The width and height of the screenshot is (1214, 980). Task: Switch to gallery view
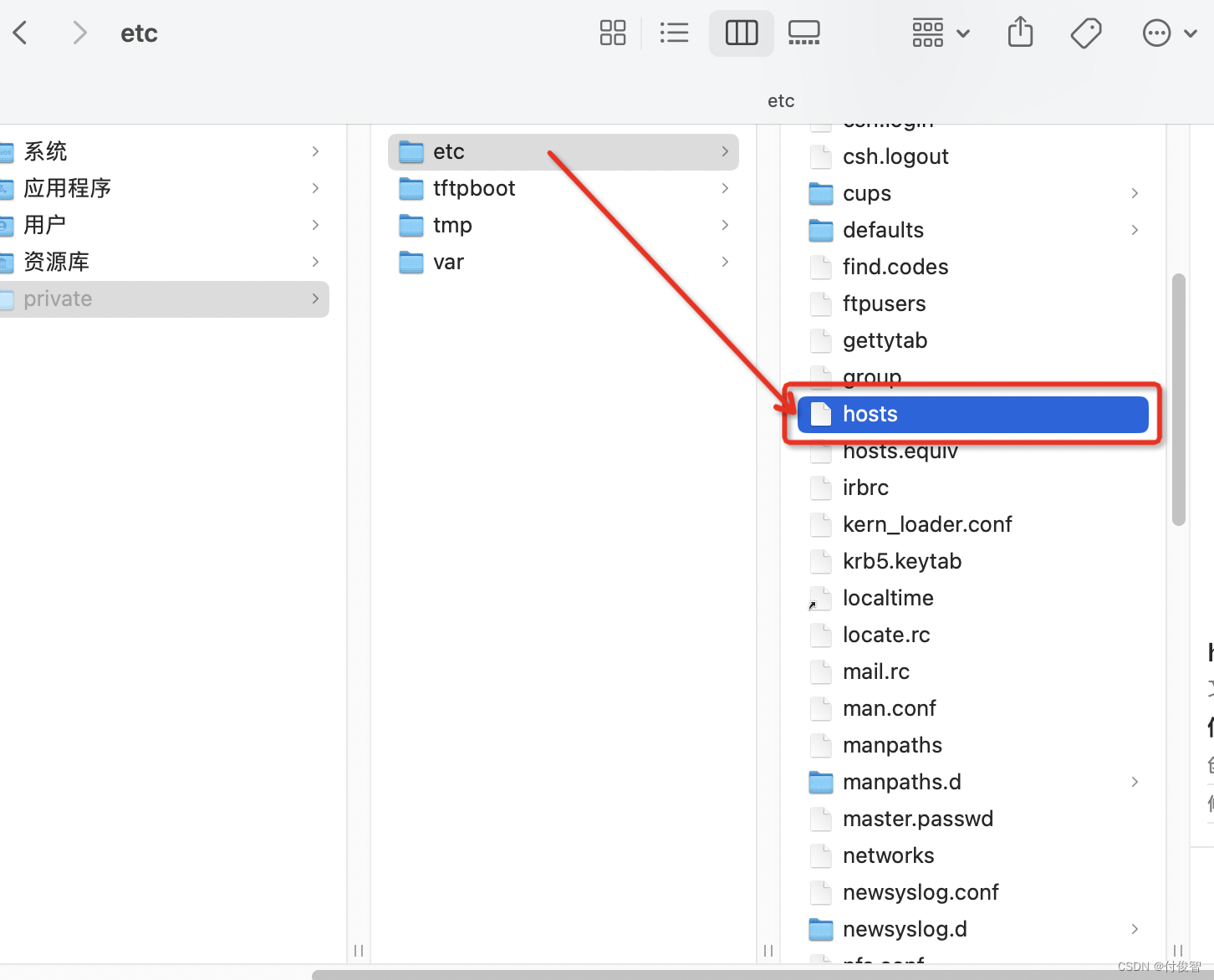[x=804, y=33]
